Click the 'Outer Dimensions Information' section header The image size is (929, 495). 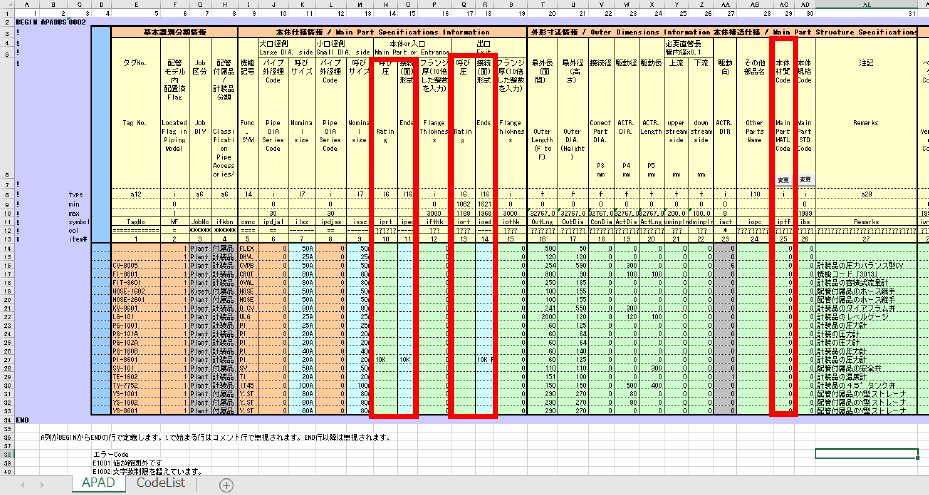click(619, 32)
